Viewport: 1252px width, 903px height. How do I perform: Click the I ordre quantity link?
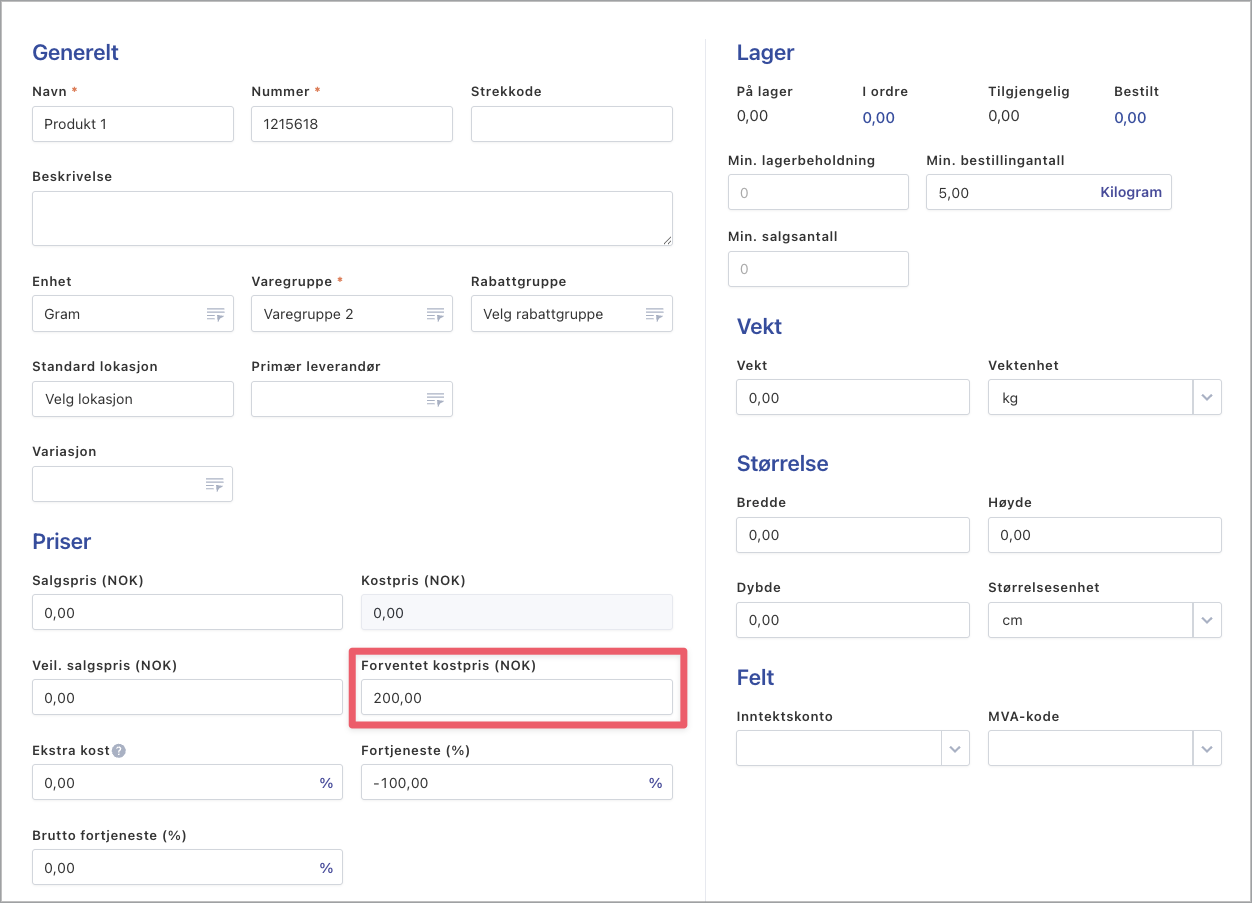pos(878,118)
